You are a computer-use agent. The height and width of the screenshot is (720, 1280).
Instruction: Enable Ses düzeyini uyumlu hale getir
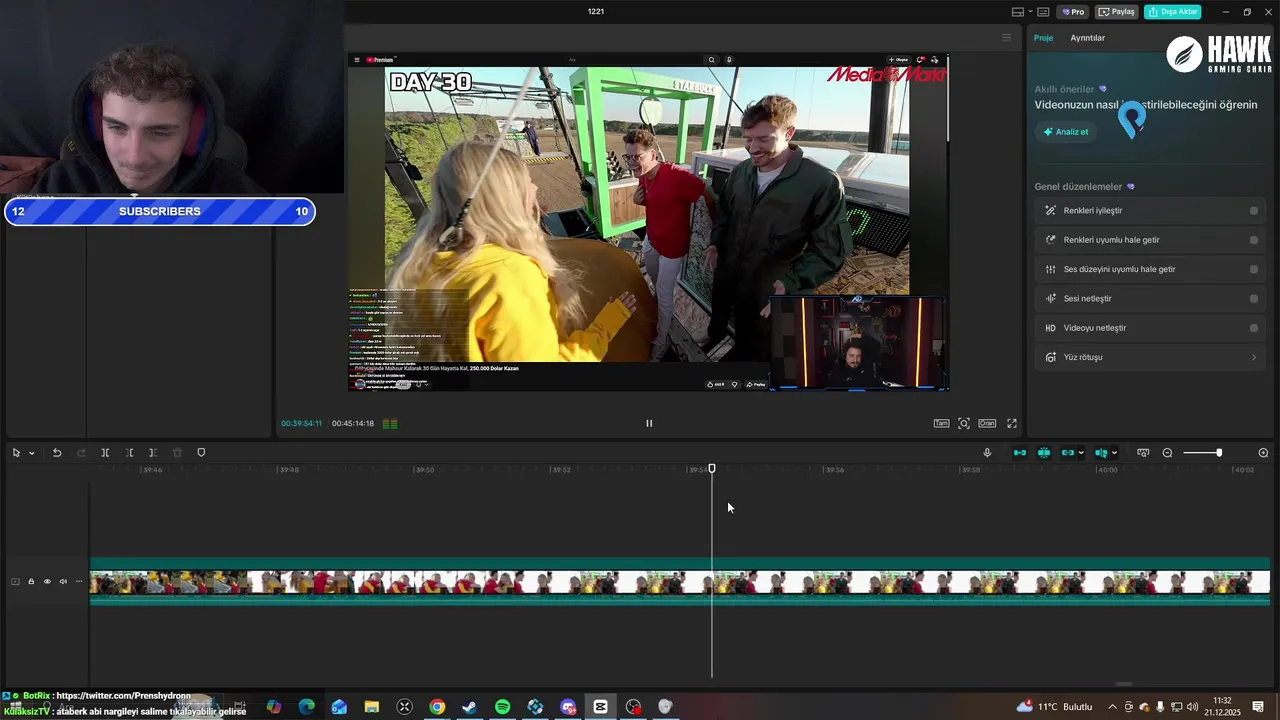tap(1254, 269)
